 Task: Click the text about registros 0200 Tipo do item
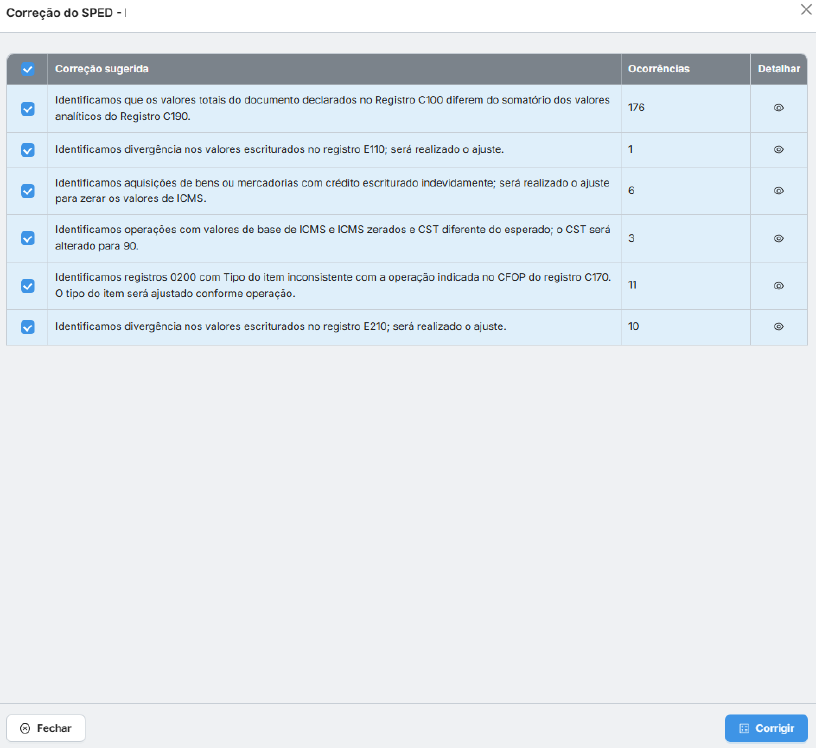[x=333, y=285]
